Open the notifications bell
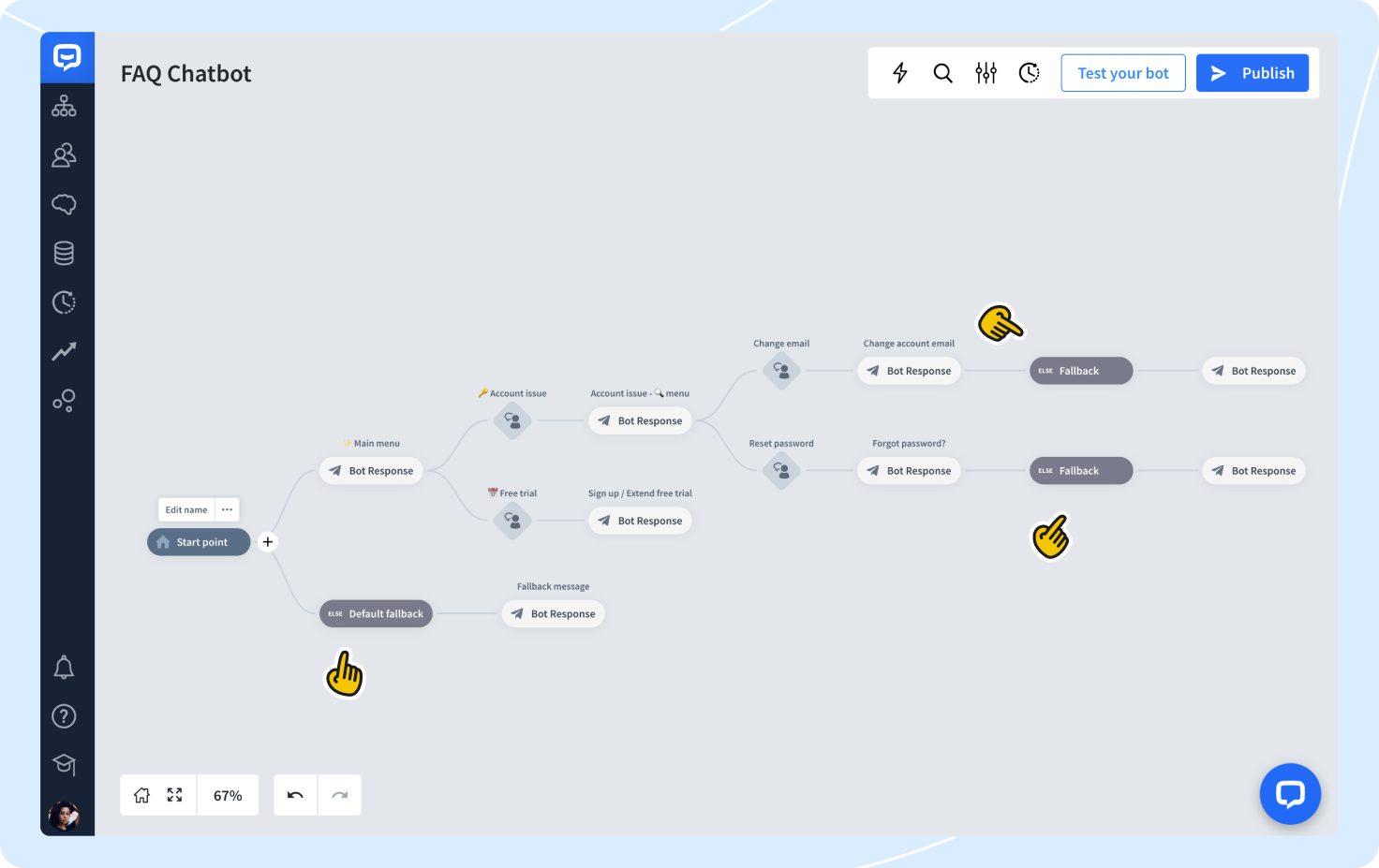The height and width of the screenshot is (868, 1379). 64,666
